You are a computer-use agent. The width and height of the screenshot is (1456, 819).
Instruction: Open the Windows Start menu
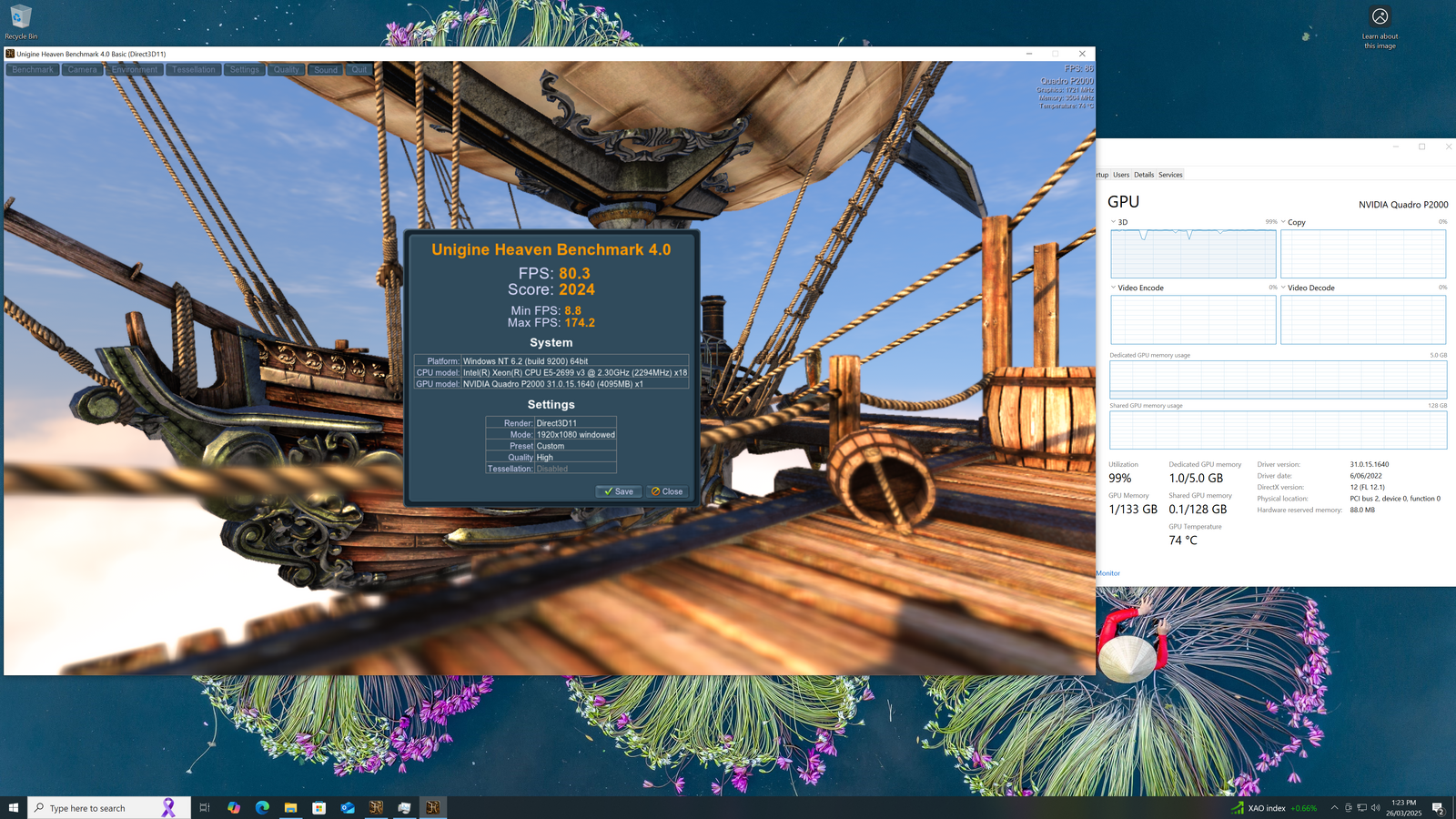pyautogui.click(x=14, y=807)
